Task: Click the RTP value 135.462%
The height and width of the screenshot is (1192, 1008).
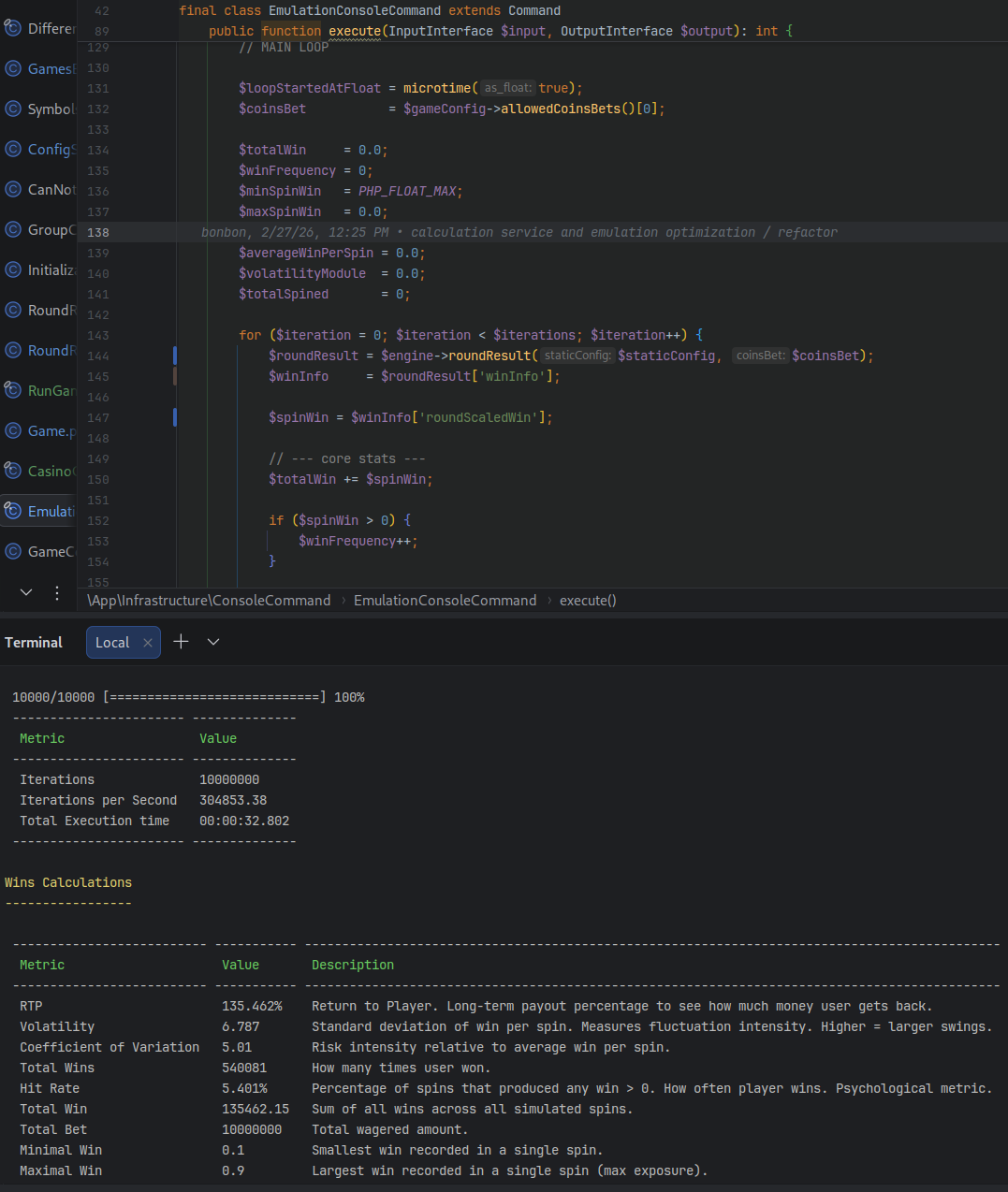Action: (252, 1006)
